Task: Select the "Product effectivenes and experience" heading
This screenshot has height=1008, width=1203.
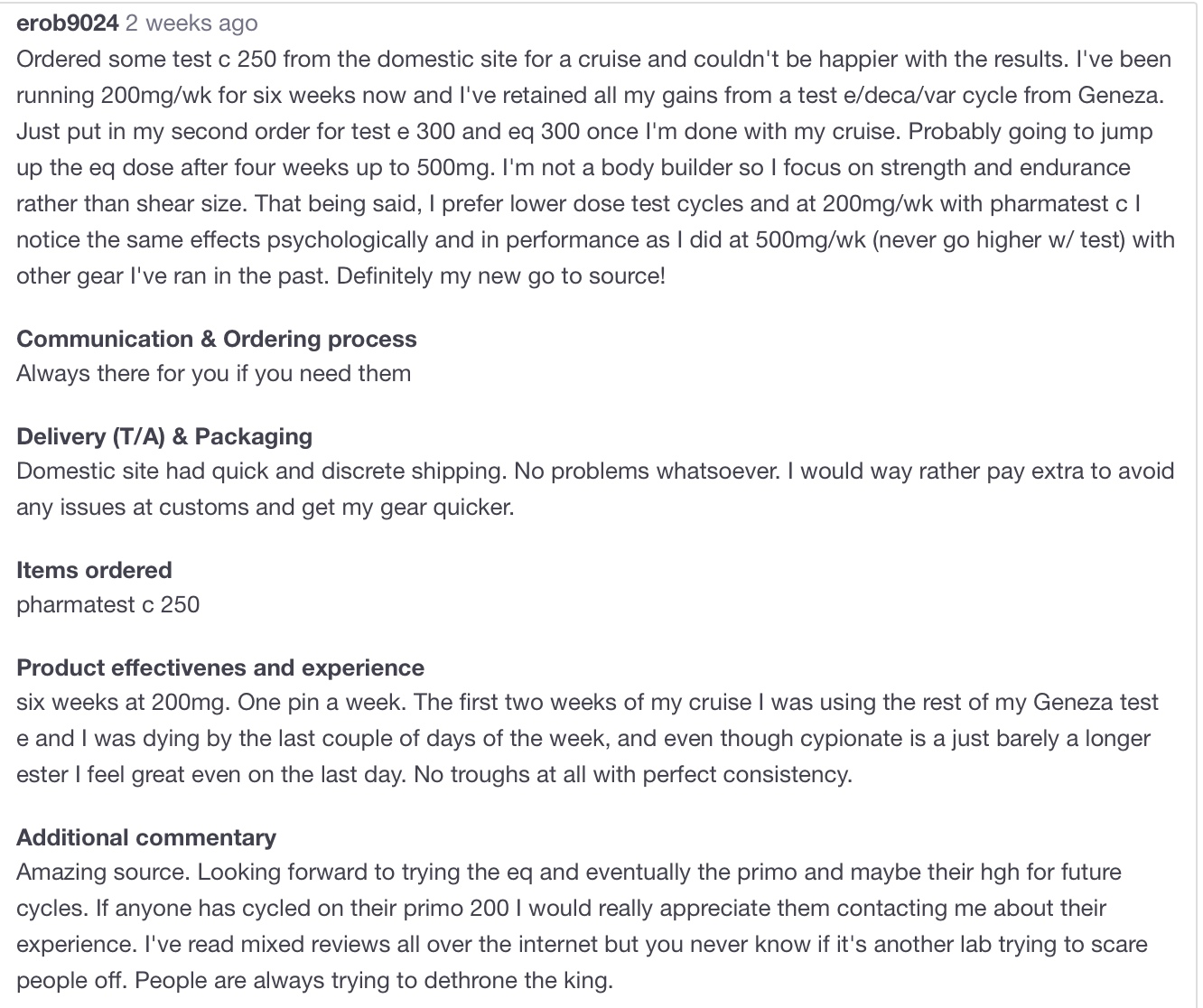Action: tap(220, 667)
